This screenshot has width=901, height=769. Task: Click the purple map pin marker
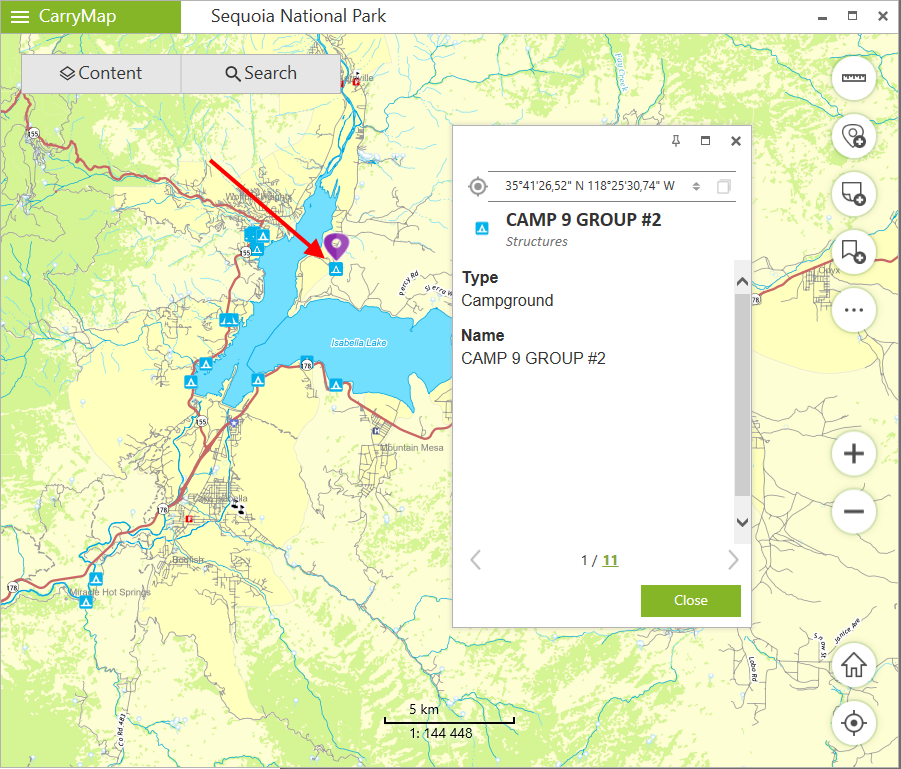coord(337,245)
